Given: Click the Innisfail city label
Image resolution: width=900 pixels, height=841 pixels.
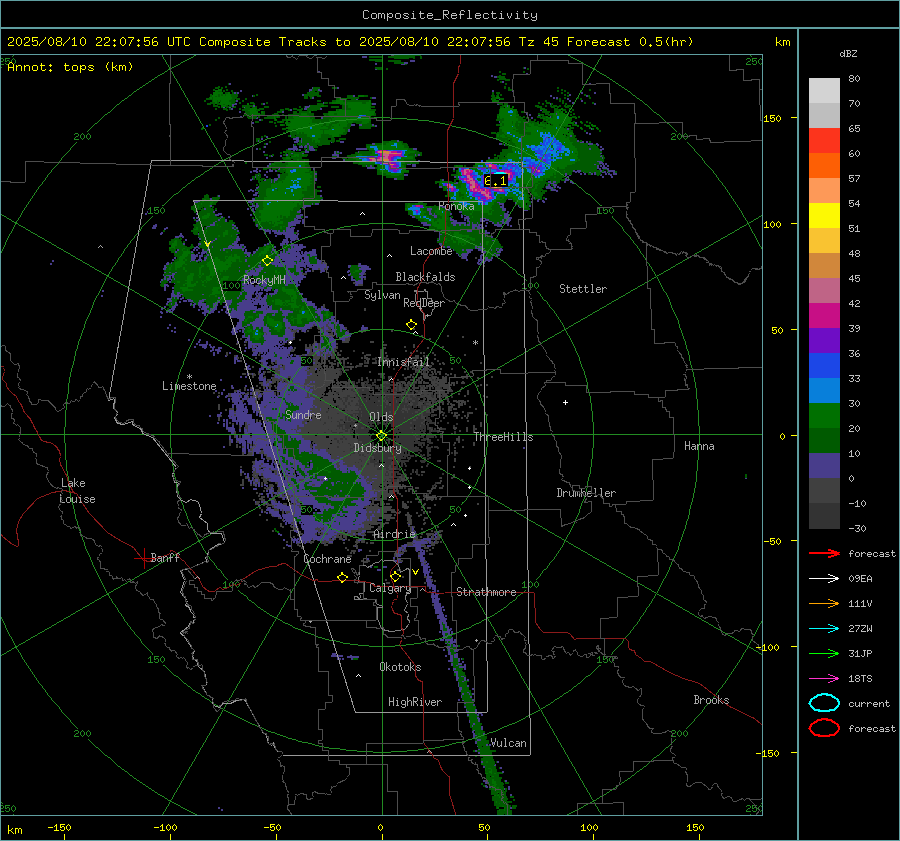Looking at the screenshot, I should 403,362.
